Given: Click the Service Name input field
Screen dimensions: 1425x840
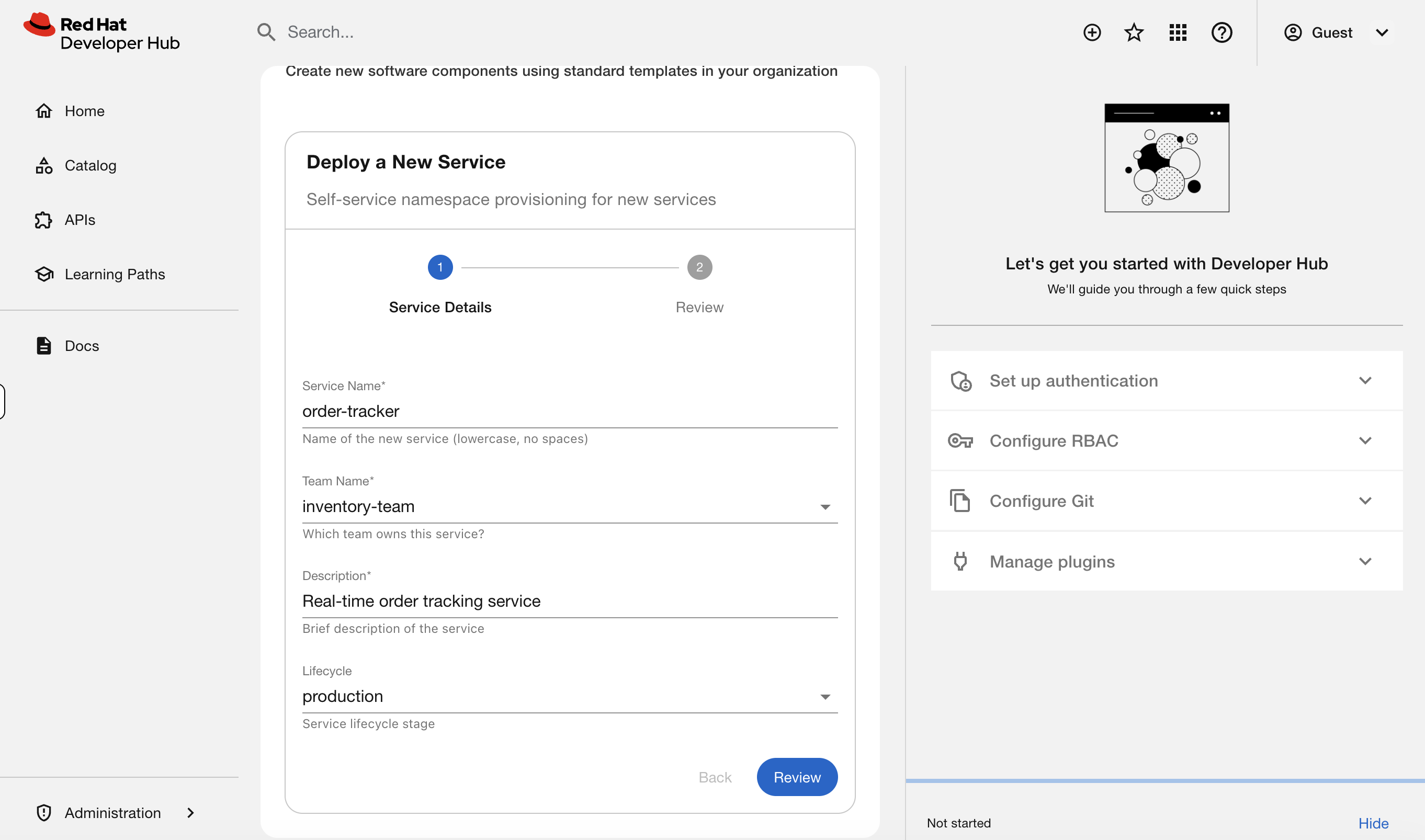Looking at the screenshot, I should [570, 412].
